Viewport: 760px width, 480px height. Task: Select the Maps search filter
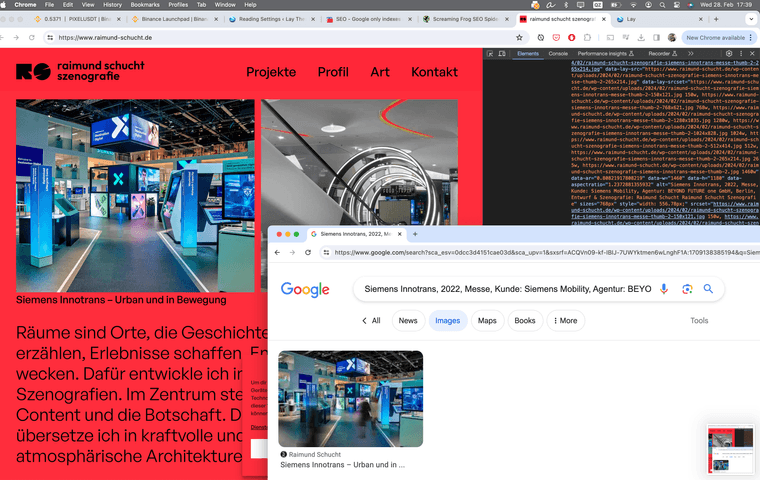coord(487,321)
